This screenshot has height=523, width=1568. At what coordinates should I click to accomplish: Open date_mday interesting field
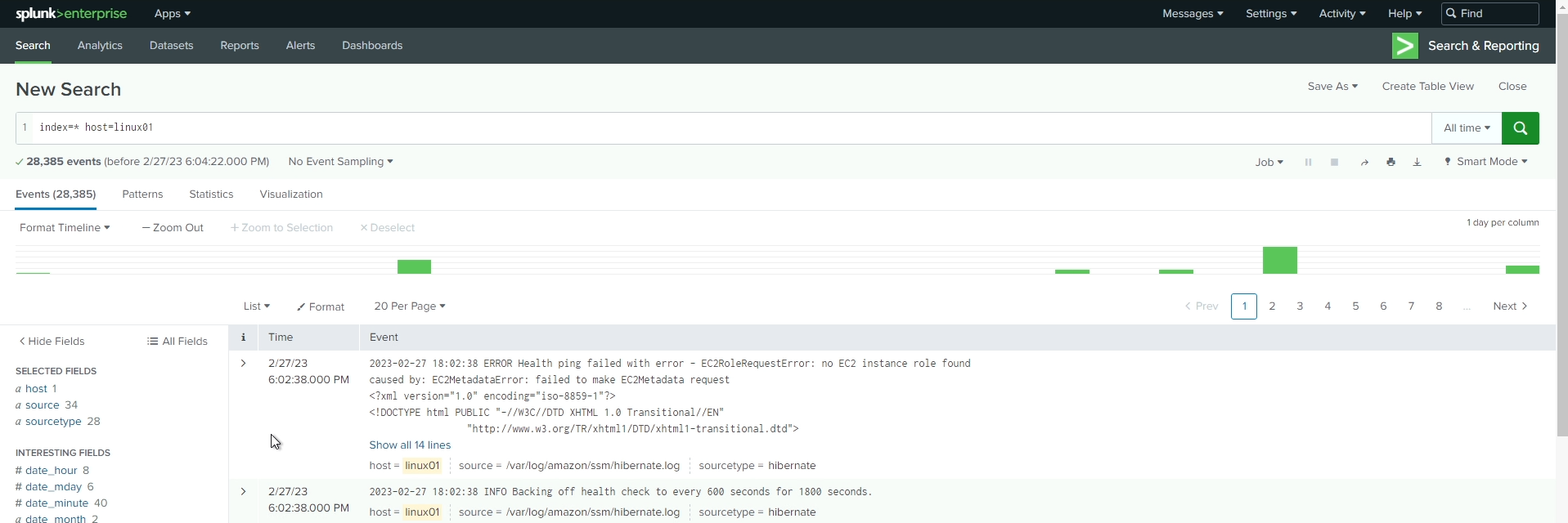53,487
